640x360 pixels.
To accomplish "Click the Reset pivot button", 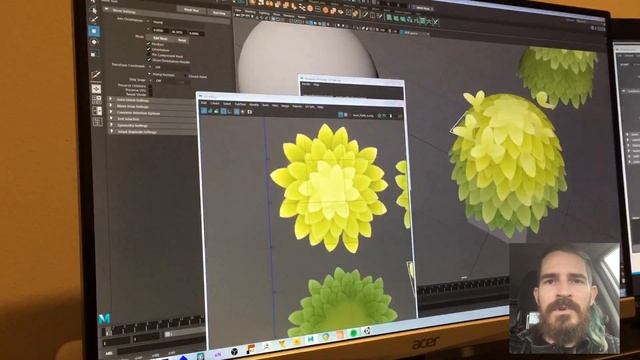I will tap(182, 40).
